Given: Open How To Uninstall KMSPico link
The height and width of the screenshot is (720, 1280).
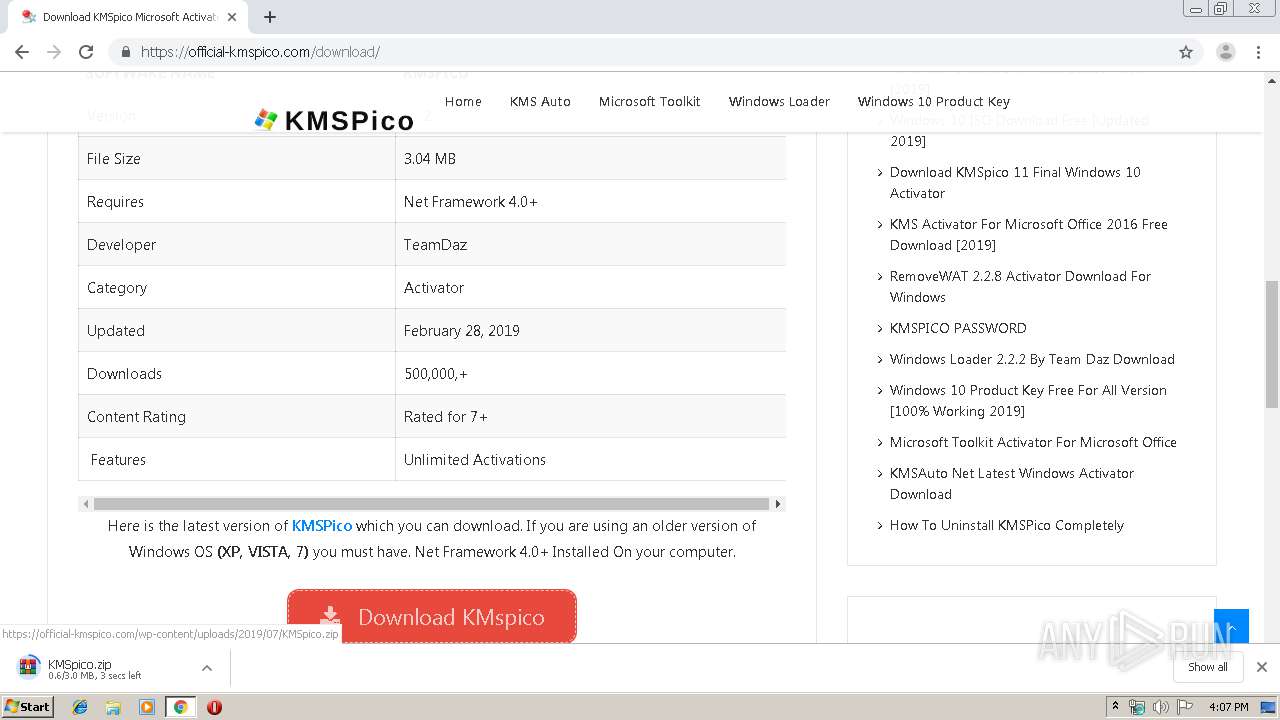Looking at the screenshot, I should point(1007,525).
